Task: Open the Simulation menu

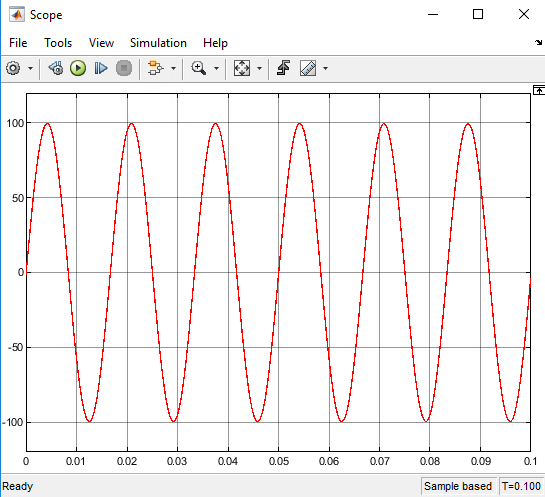Action: 158,43
